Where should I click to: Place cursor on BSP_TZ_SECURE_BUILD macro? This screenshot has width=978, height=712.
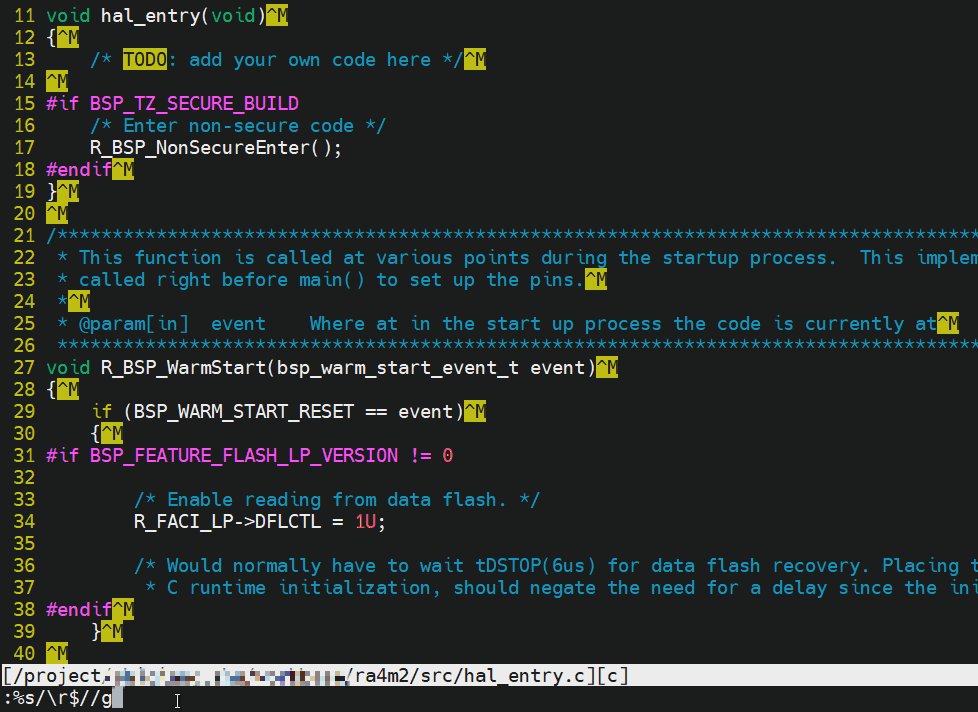pyautogui.click(x=194, y=103)
